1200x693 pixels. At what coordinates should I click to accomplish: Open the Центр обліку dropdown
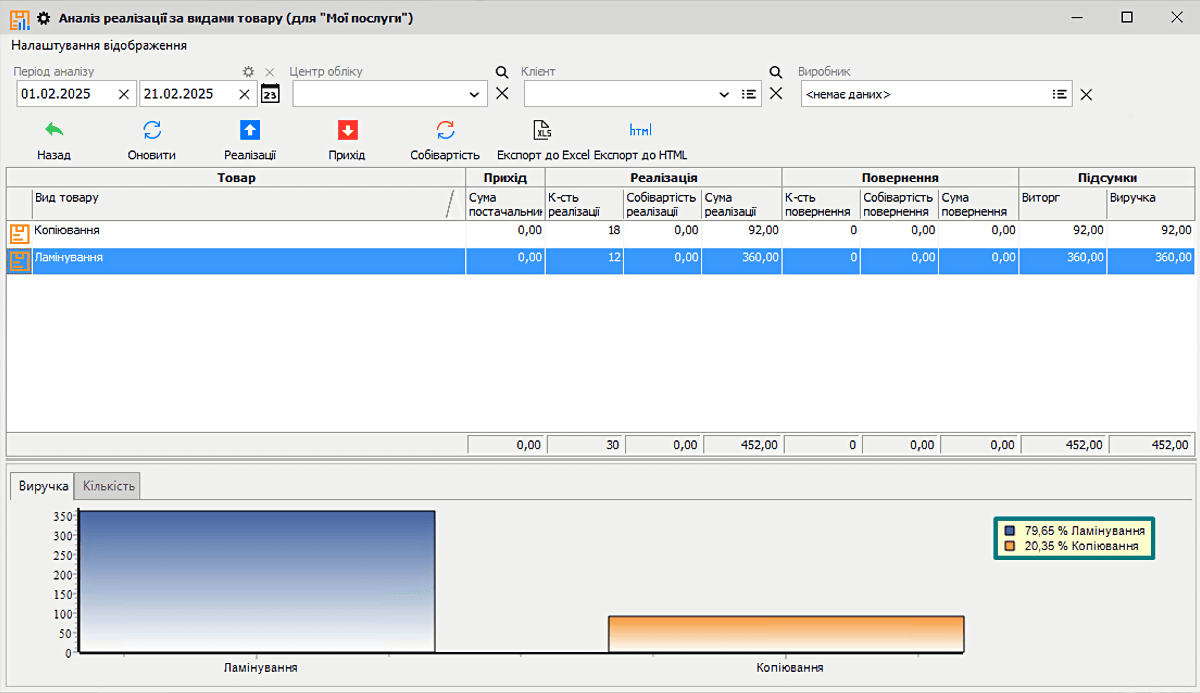[475, 94]
